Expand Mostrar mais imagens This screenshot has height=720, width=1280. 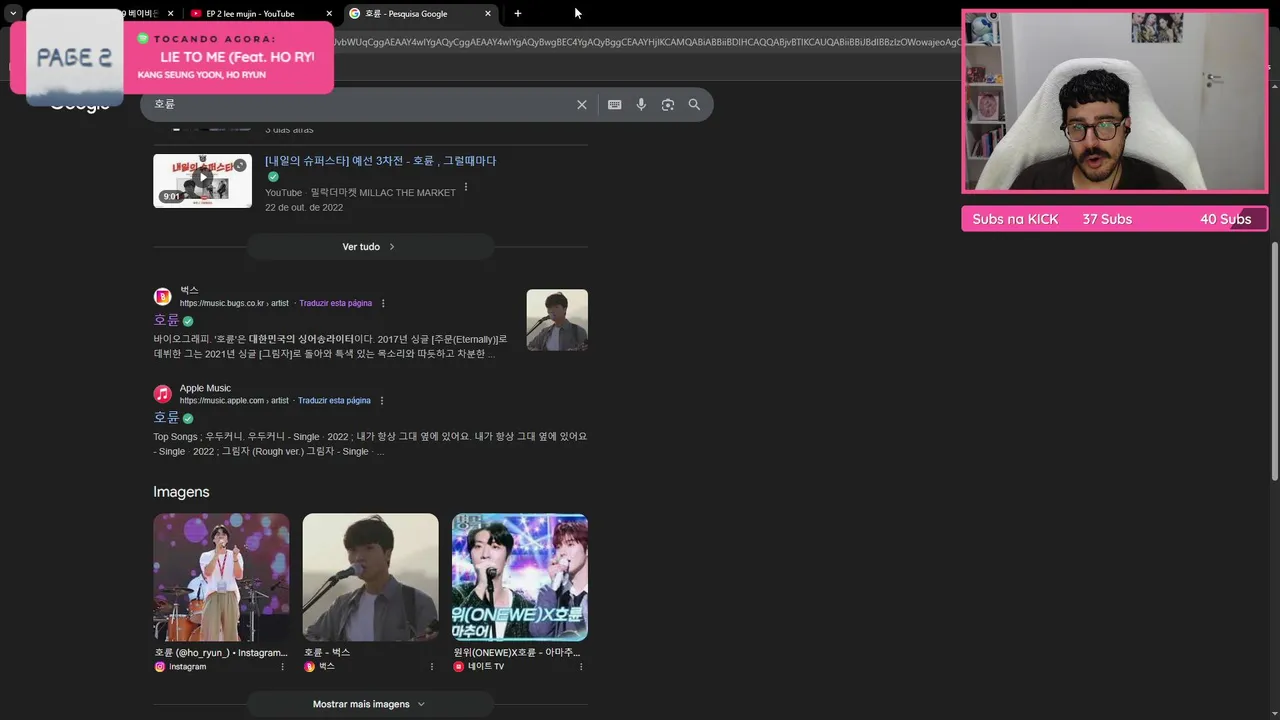point(369,704)
